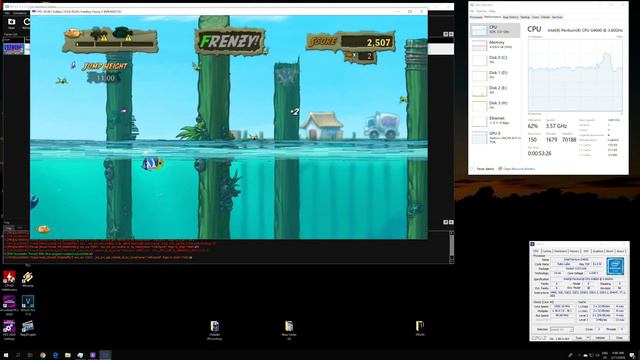Open the Edge browser taskbar icon
This screenshot has width=640, height=360.
coord(56,355)
